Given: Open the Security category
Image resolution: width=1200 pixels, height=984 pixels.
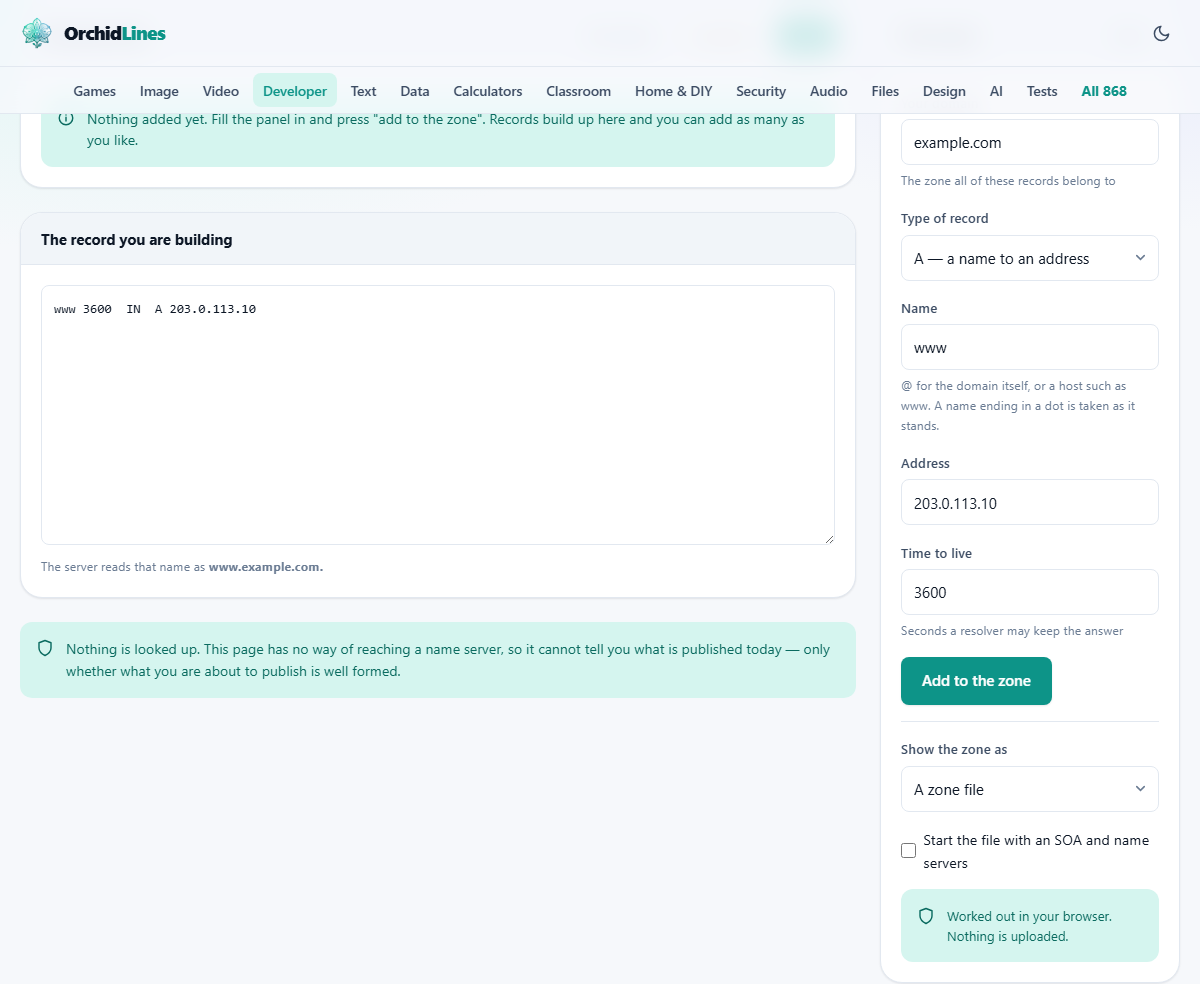Looking at the screenshot, I should pyautogui.click(x=761, y=91).
